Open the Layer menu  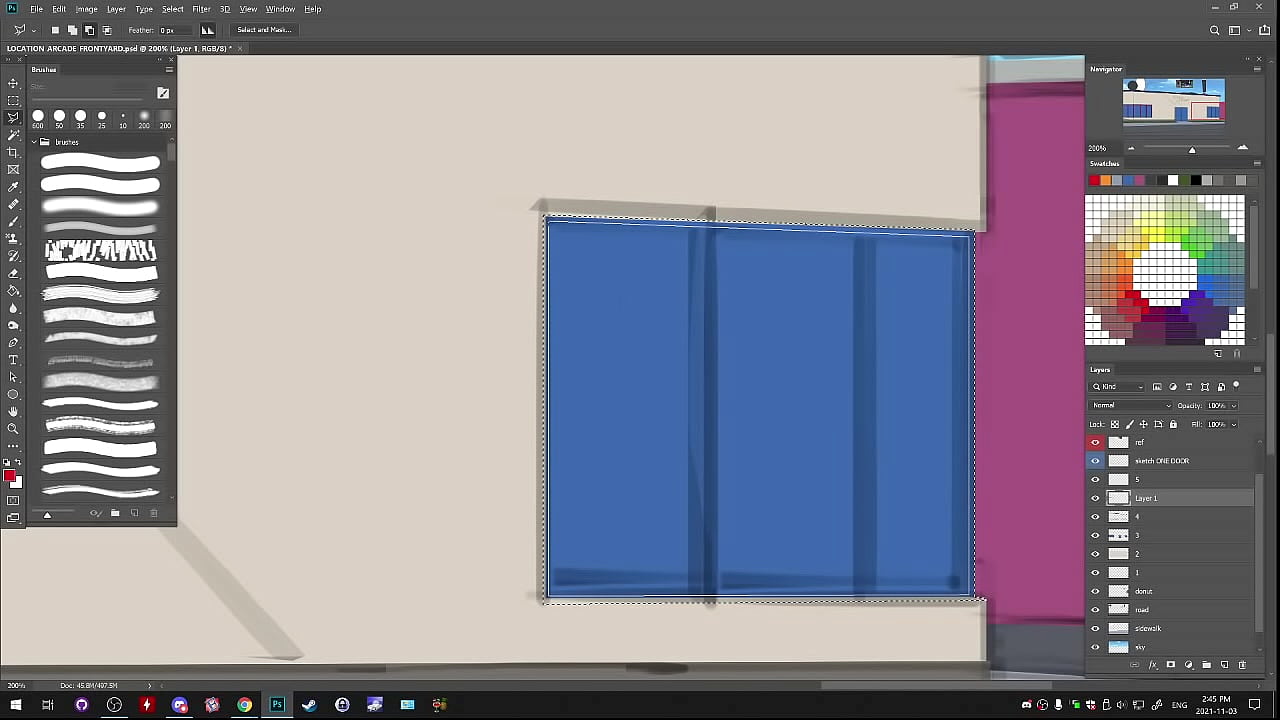coord(116,9)
